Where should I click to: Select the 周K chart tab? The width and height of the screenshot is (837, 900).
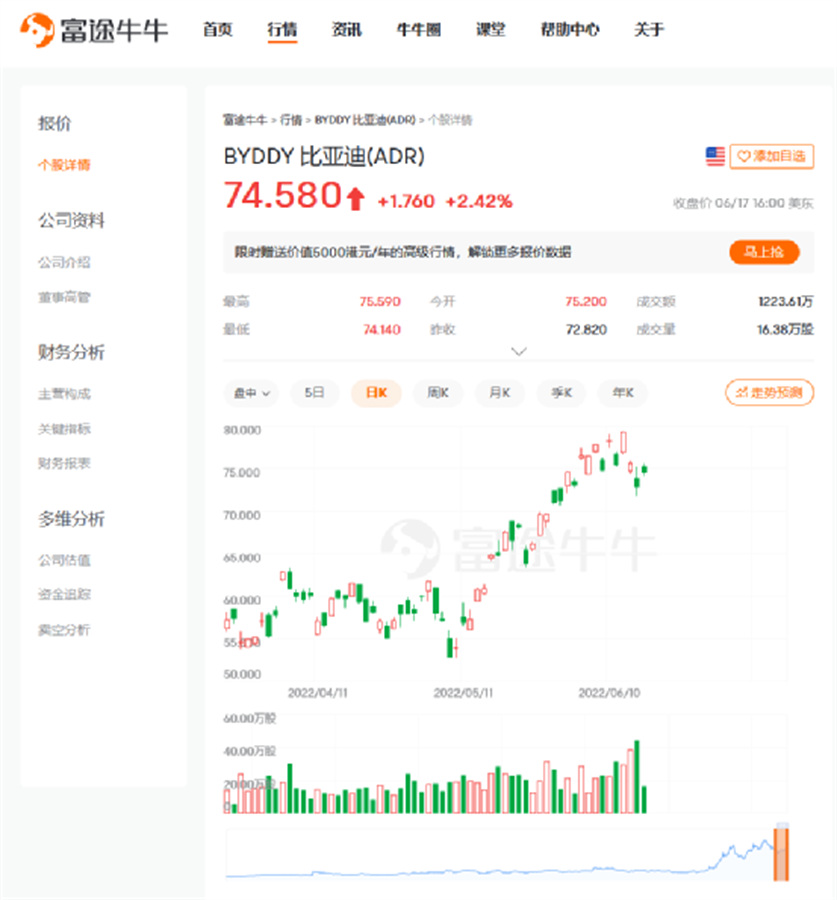[437, 393]
